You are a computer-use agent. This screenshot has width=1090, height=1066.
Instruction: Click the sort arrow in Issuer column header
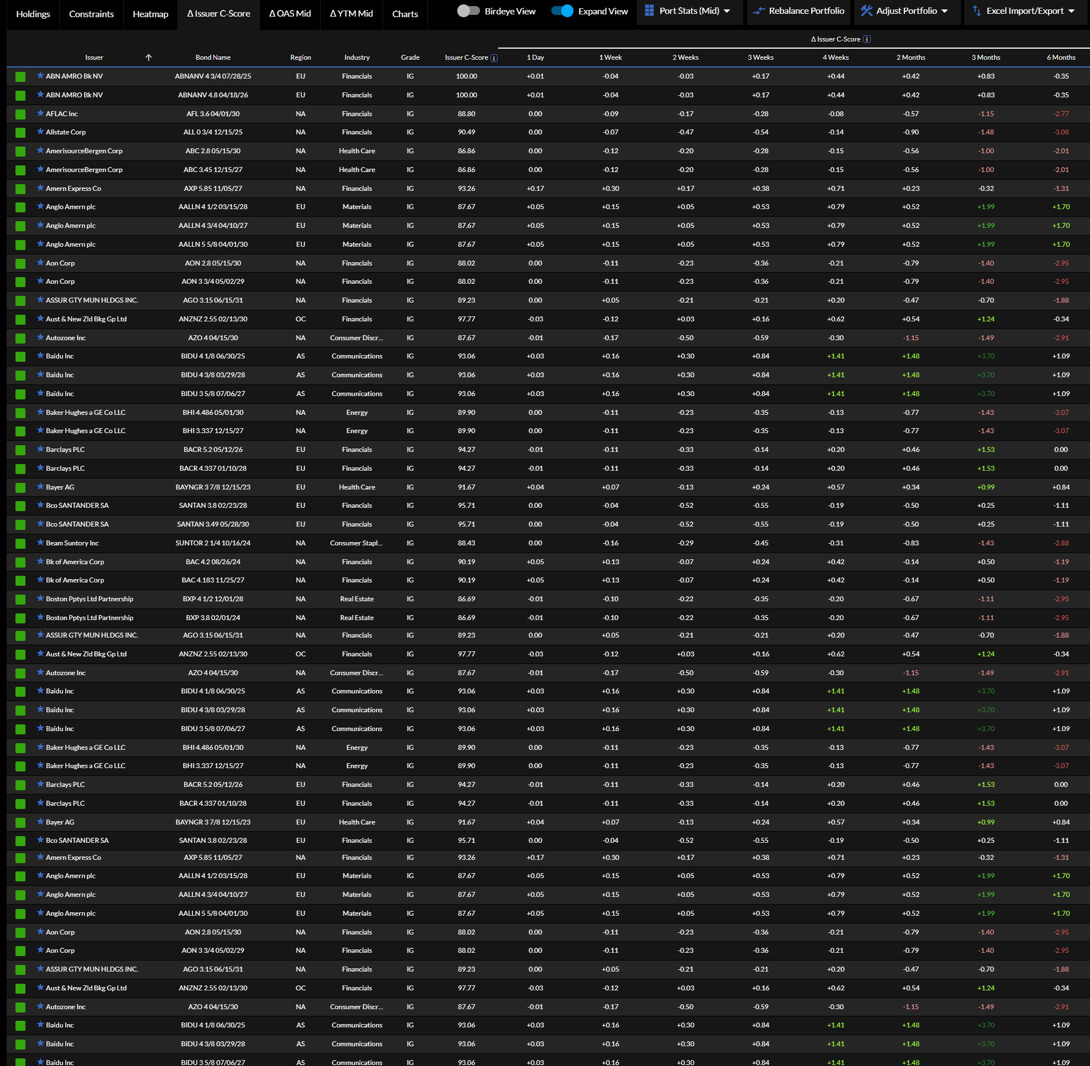click(x=149, y=58)
